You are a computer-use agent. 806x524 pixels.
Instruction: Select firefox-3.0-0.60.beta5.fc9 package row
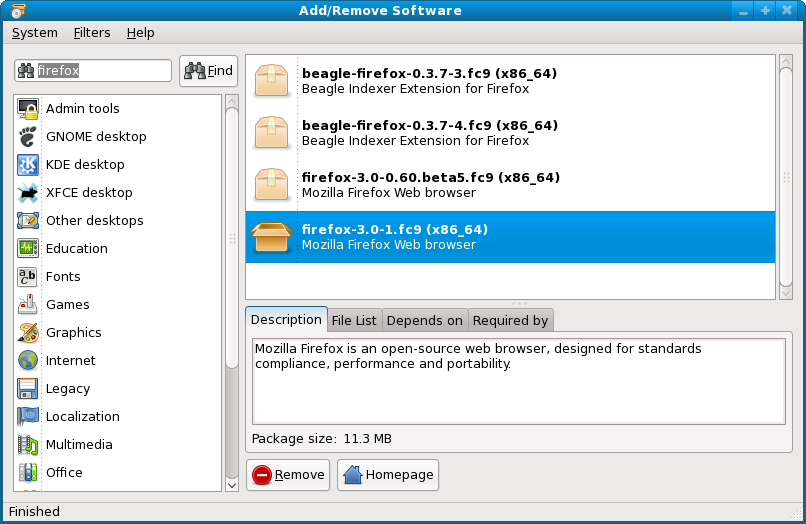510,185
